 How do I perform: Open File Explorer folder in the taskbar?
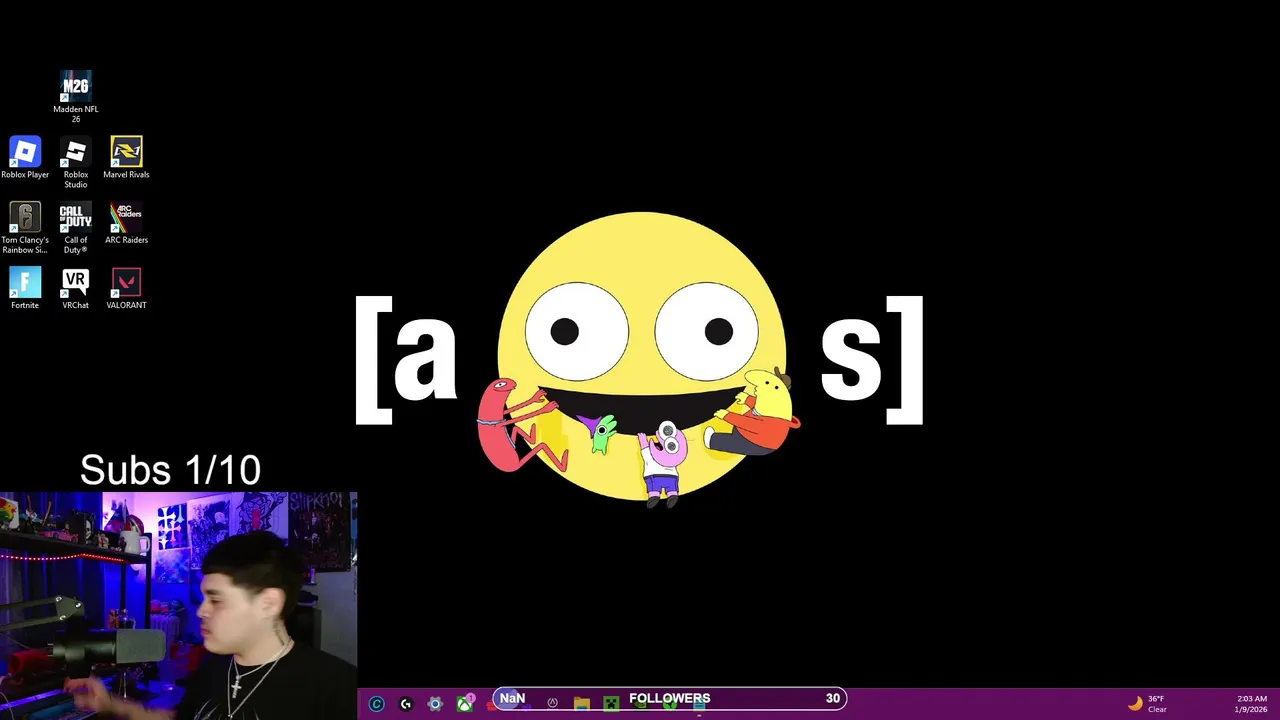582,704
